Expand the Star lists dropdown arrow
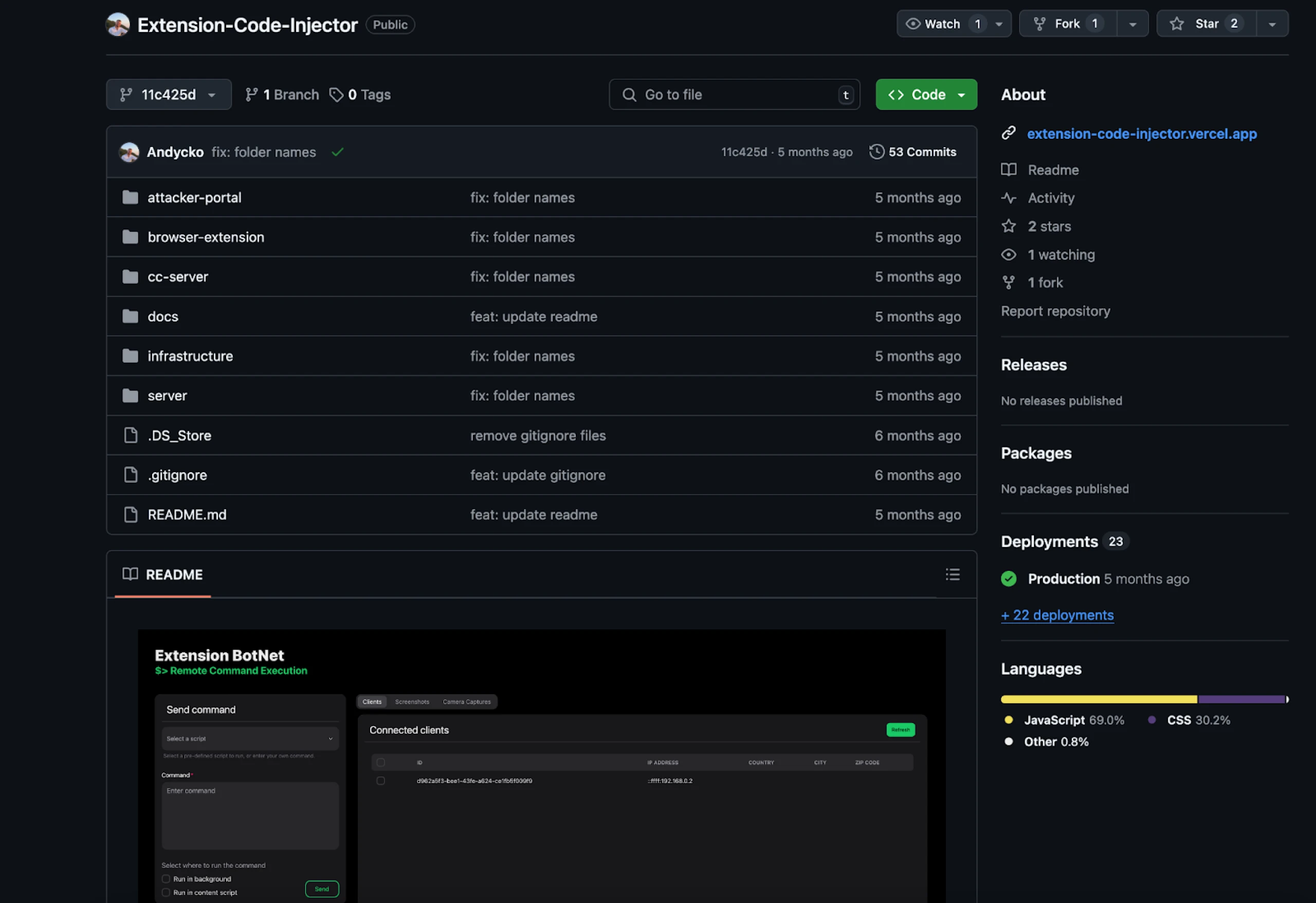This screenshot has width=1316, height=903. tap(1272, 24)
